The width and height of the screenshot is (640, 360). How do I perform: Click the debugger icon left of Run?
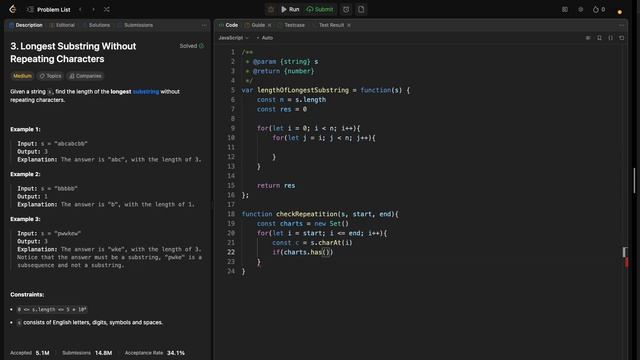271,9
